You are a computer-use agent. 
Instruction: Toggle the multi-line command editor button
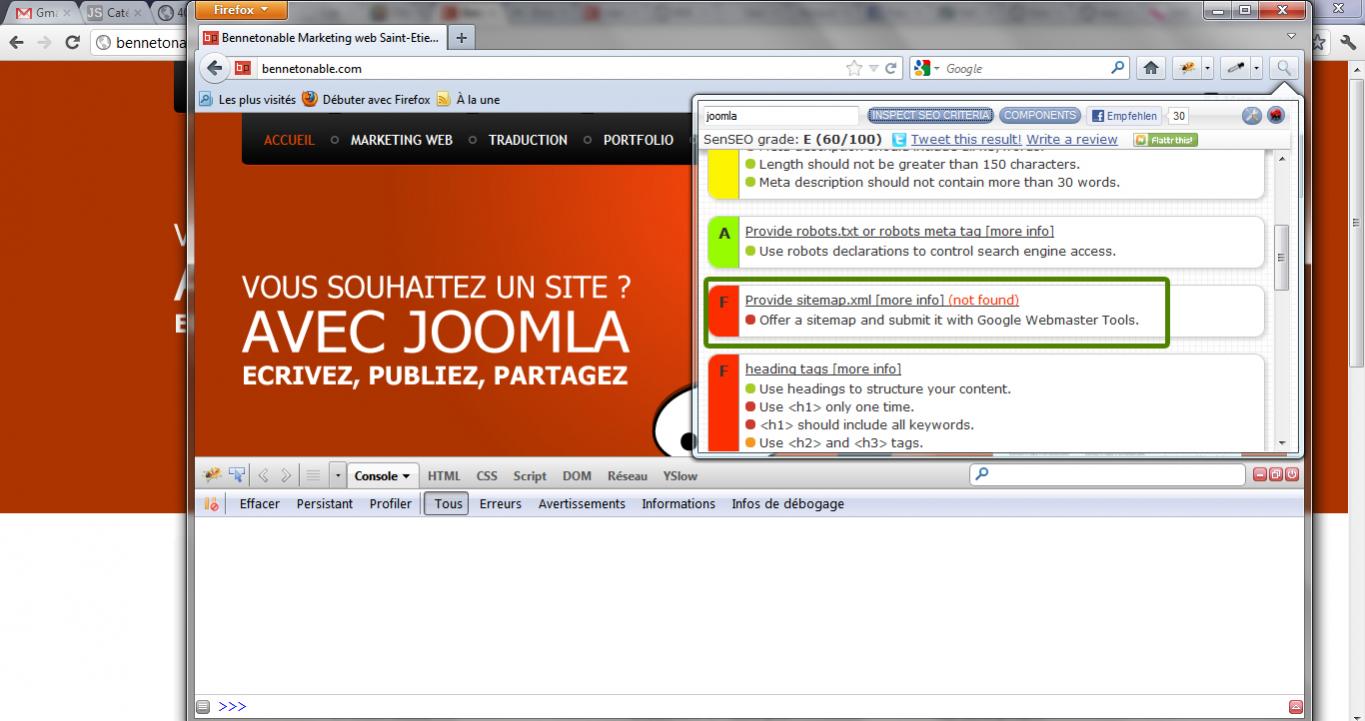click(1295, 707)
